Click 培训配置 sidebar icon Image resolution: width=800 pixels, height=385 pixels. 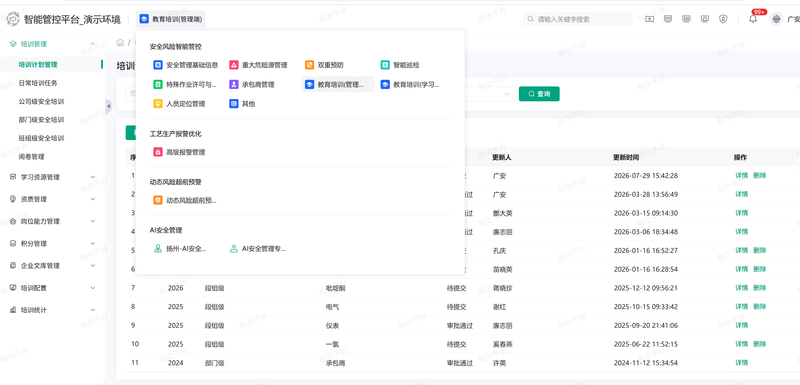(13, 288)
